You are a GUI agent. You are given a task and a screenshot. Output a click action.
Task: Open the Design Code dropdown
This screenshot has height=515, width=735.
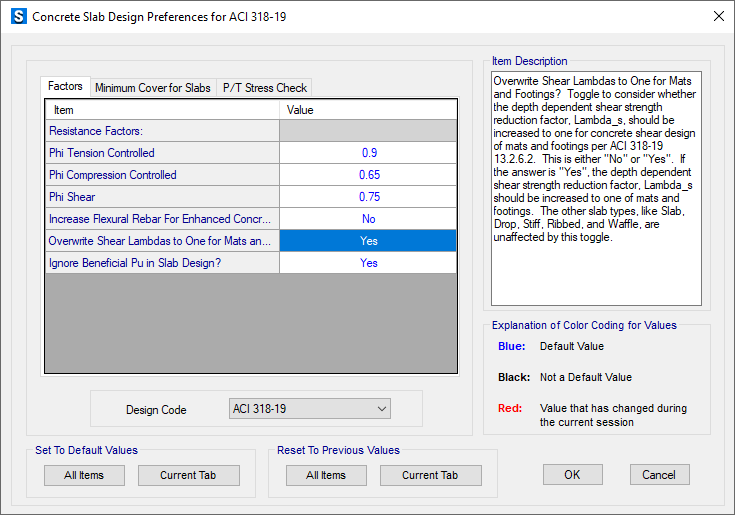click(308, 409)
